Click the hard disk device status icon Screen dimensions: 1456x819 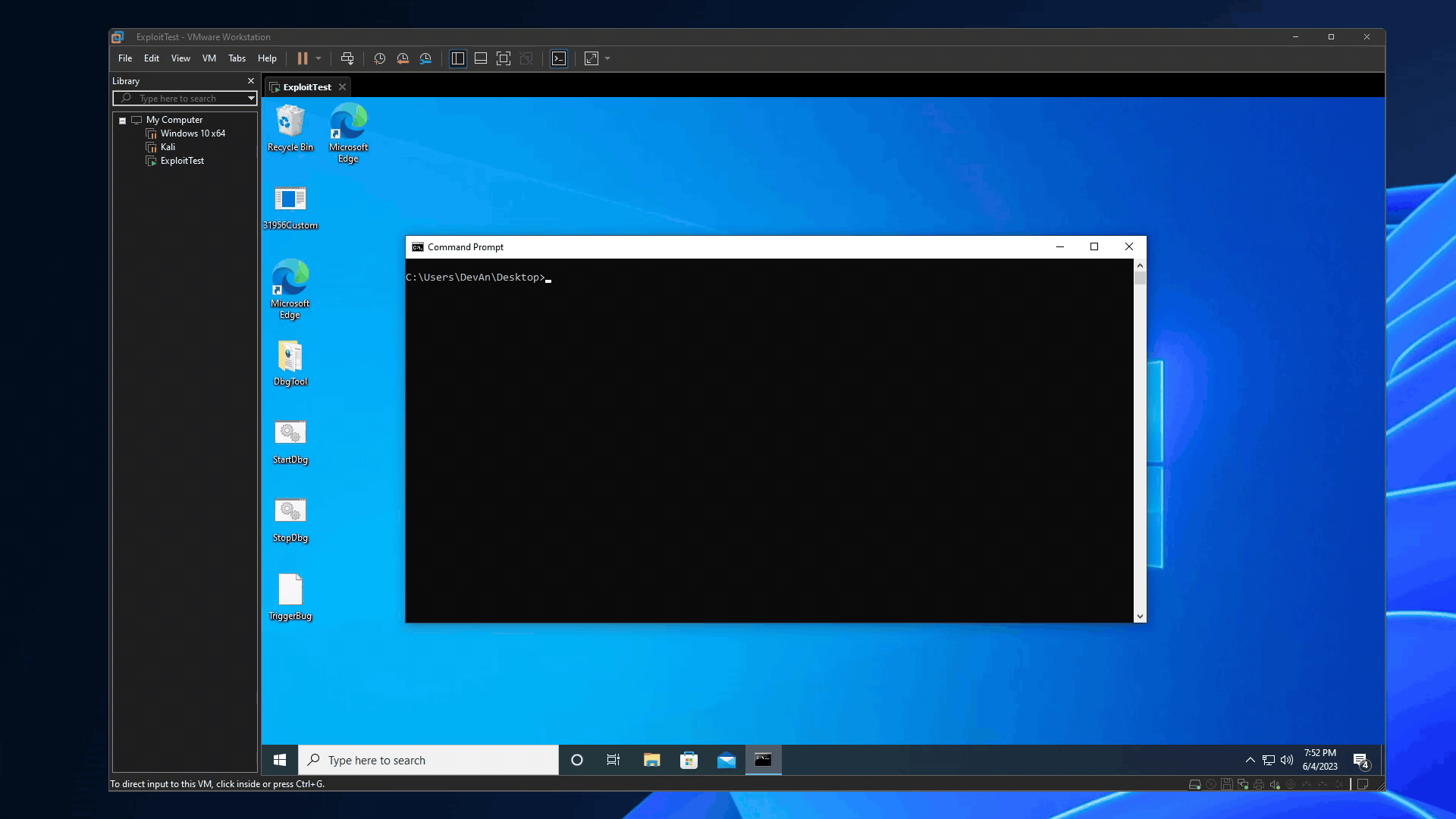point(1195,784)
